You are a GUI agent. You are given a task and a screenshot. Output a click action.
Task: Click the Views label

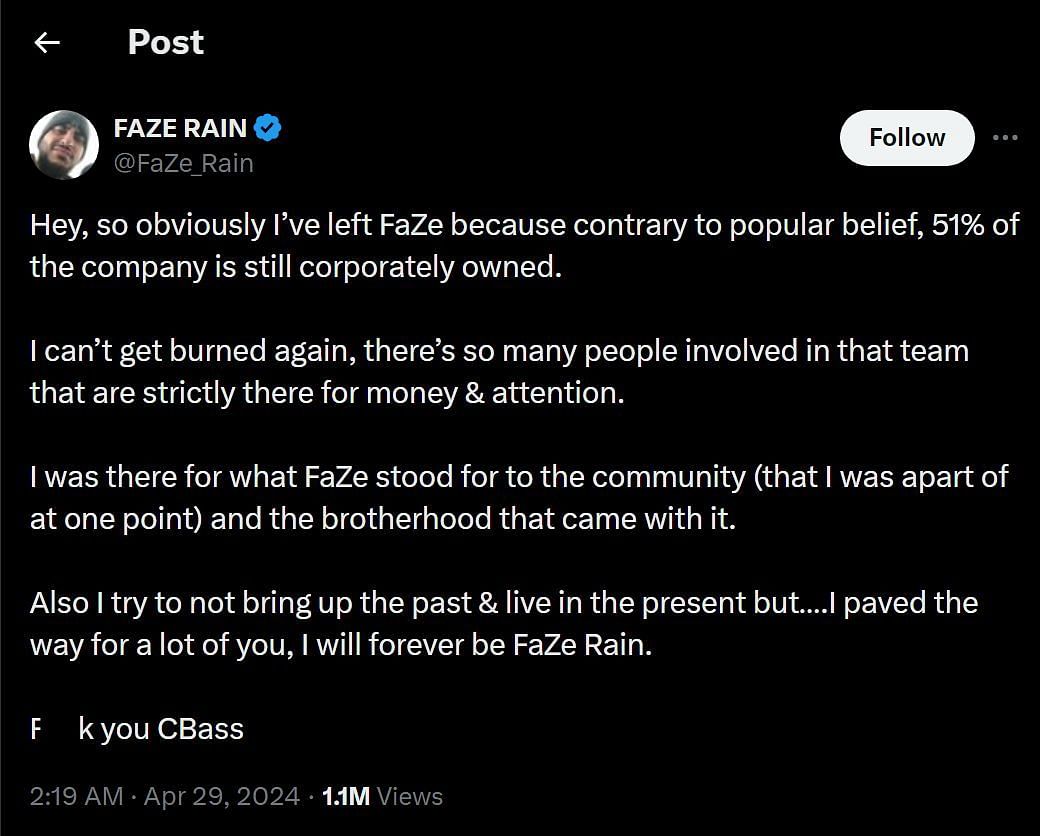coord(410,796)
